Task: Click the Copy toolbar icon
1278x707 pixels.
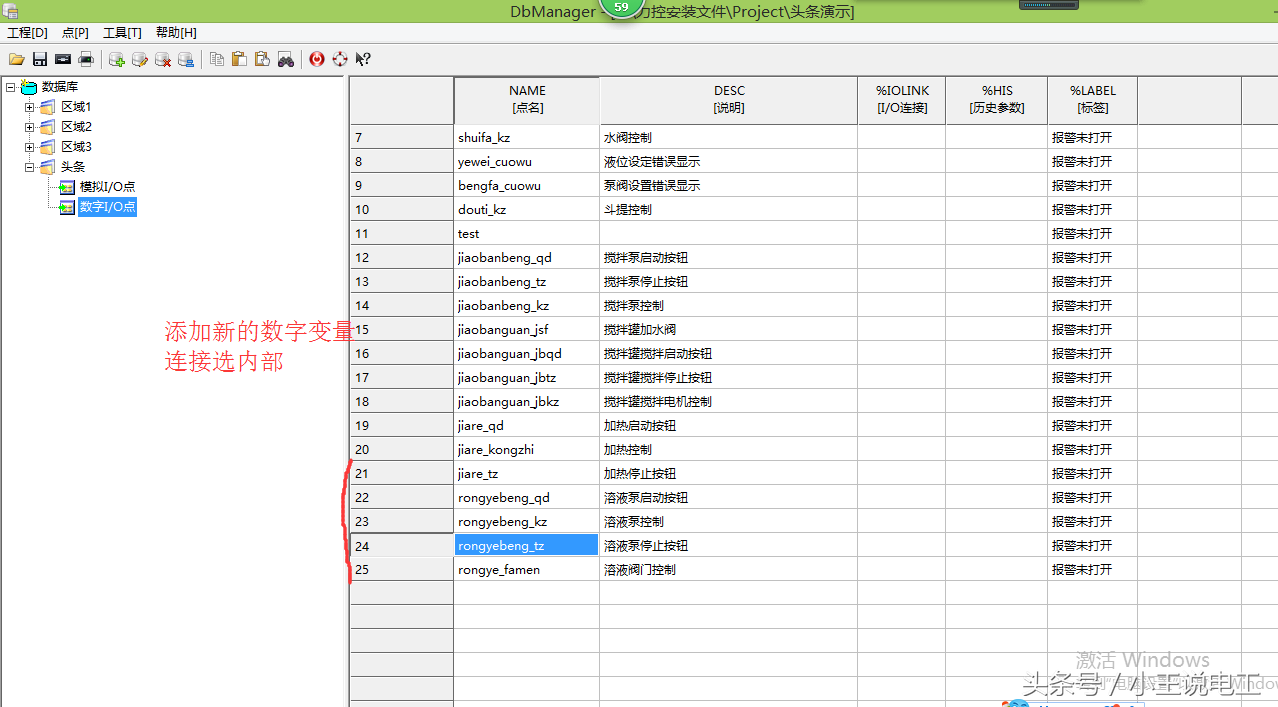Action: (217, 59)
